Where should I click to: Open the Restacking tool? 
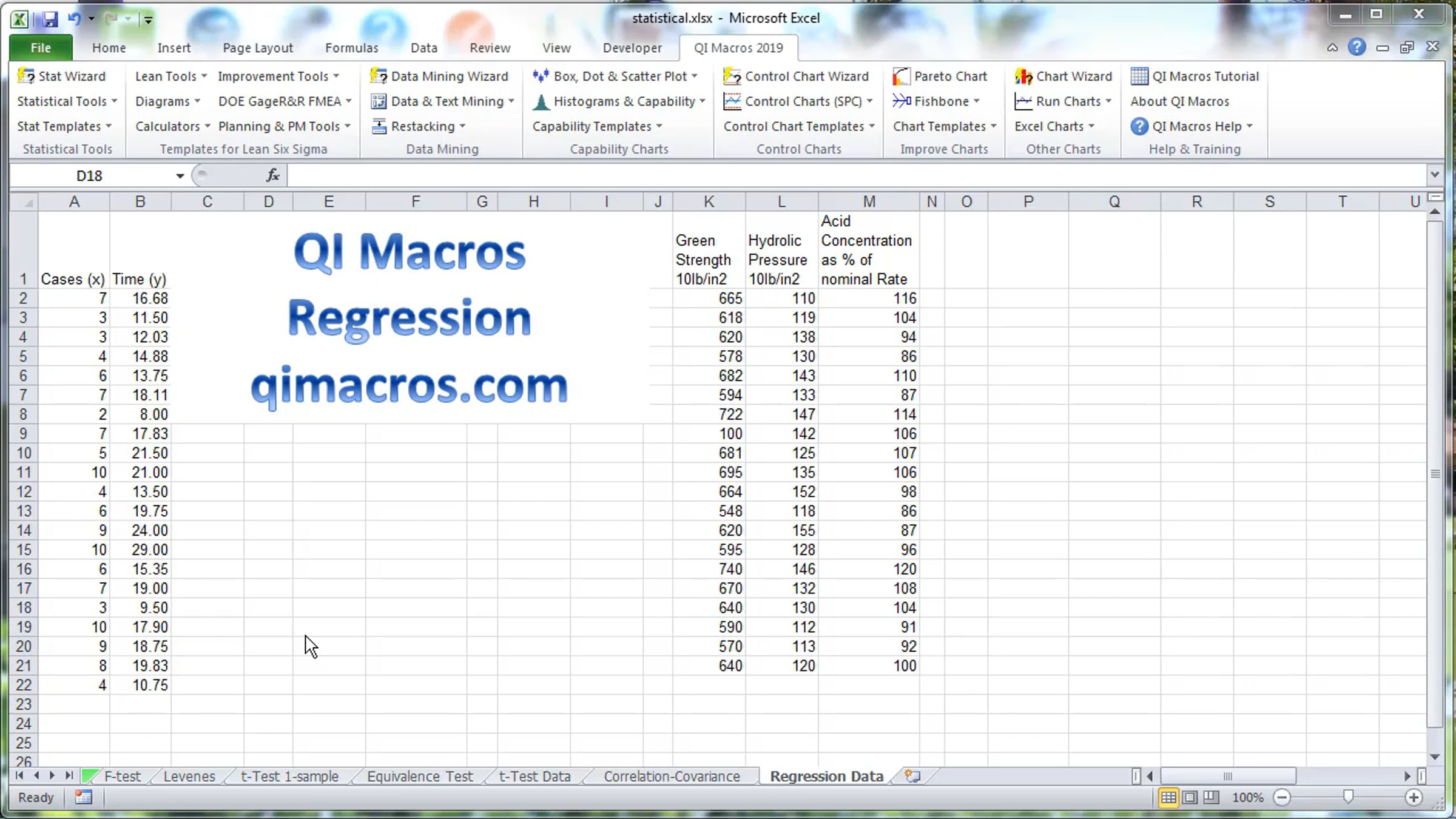coord(419,126)
